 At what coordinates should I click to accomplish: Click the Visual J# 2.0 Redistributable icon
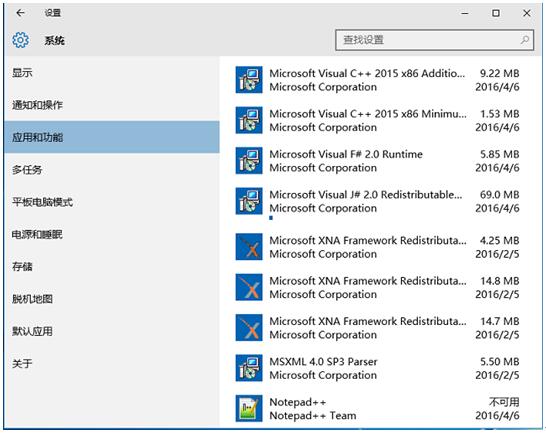click(249, 201)
